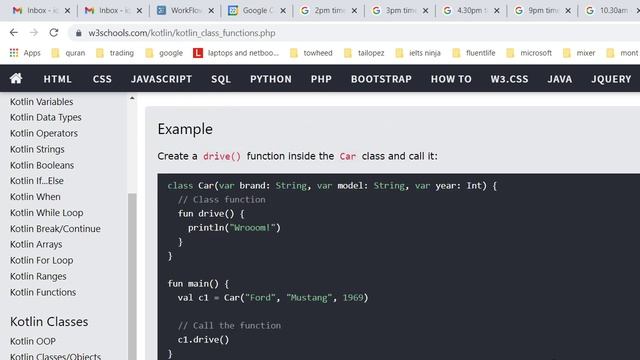Close the first Gmail Inbox tab
This screenshot has height=360, width=640.
pyautogui.click(x=67, y=11)
